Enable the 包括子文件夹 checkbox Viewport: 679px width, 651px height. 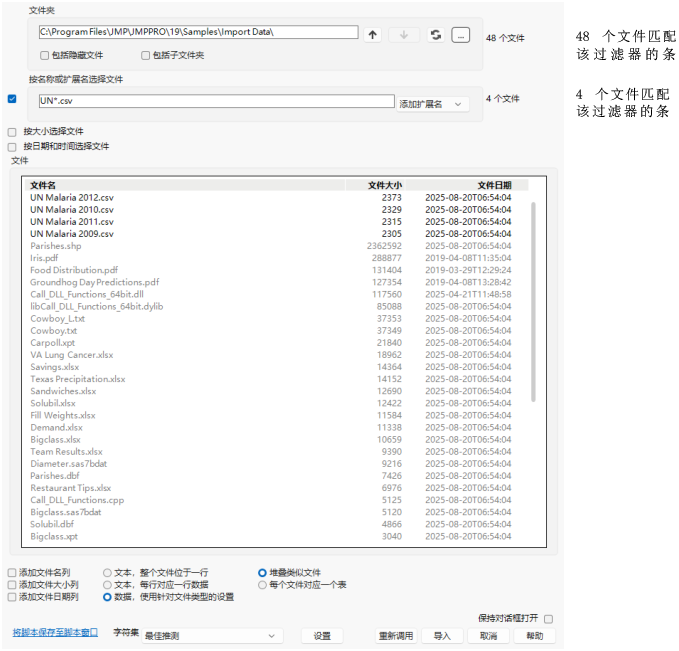click(x=146, y=55)
